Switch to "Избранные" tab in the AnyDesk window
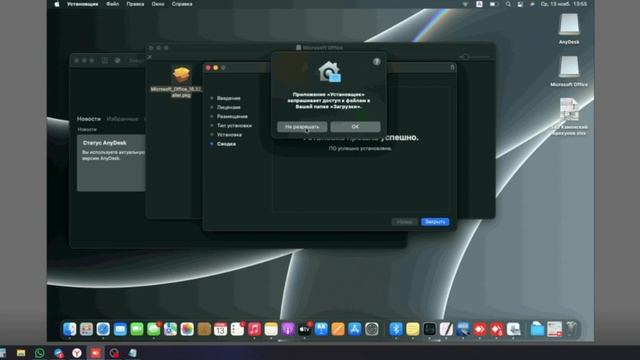The width and height of the screenshot is (640, 360). [122, 119]
